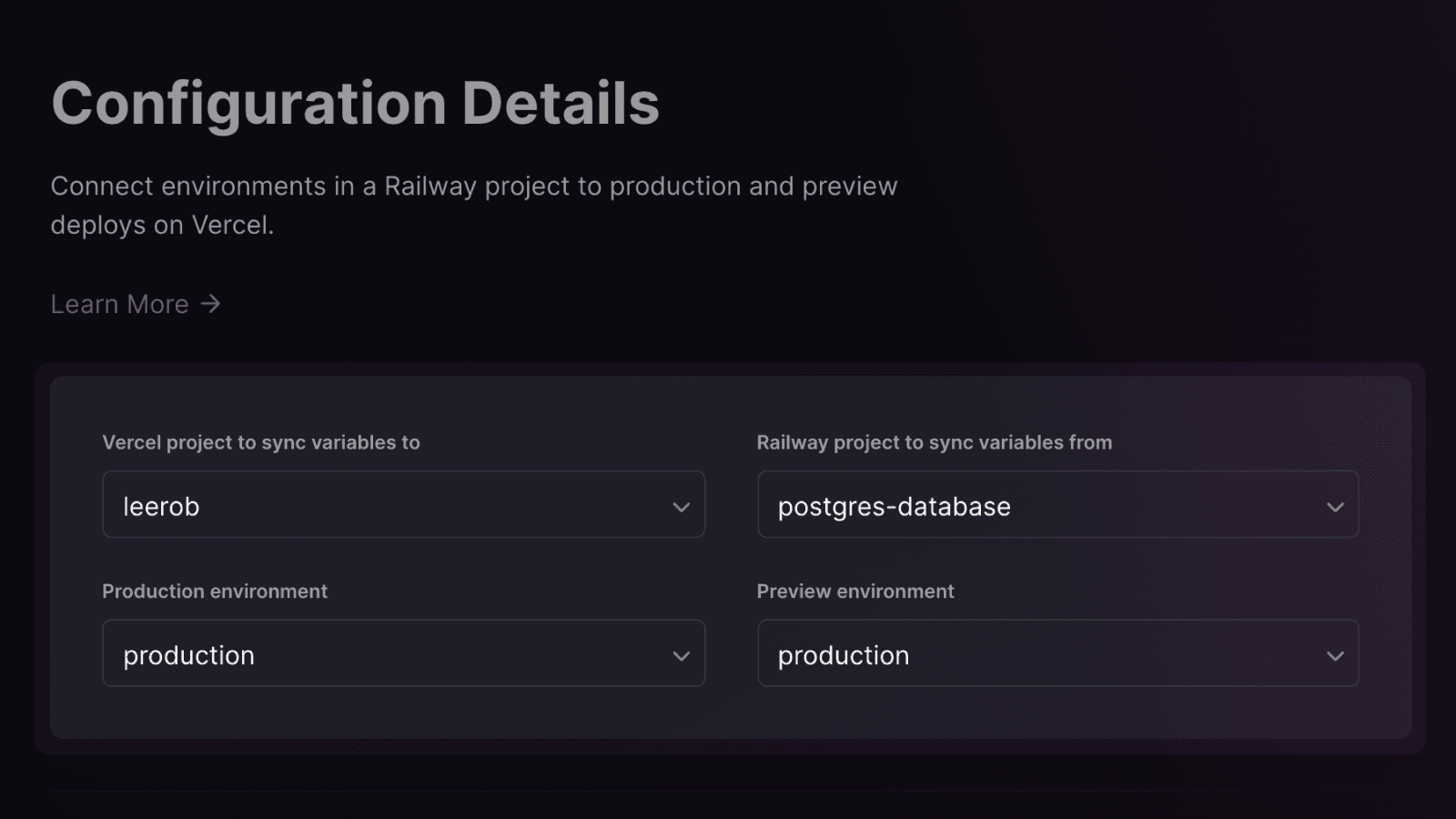Click the arrow icon beside Learn More
The image size is (1456, 819).
point(211,303)
